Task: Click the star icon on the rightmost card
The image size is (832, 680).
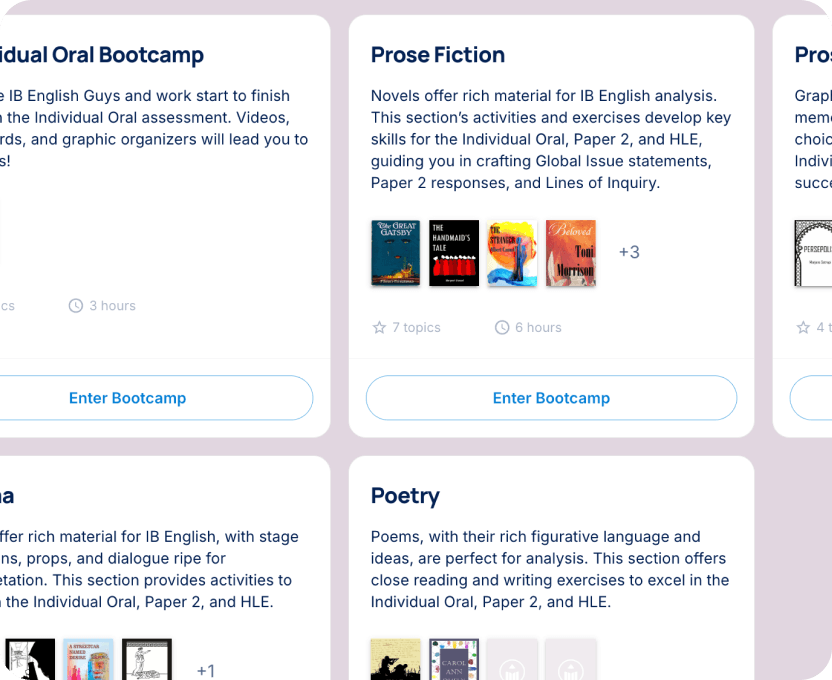Action: (x=802, y=328)
